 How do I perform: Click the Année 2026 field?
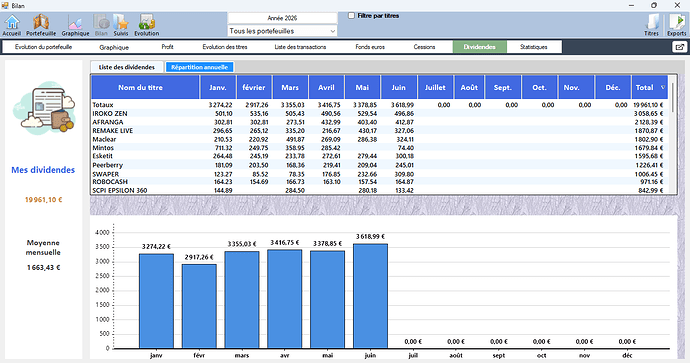pyautogui.click(x=282, y=18)
